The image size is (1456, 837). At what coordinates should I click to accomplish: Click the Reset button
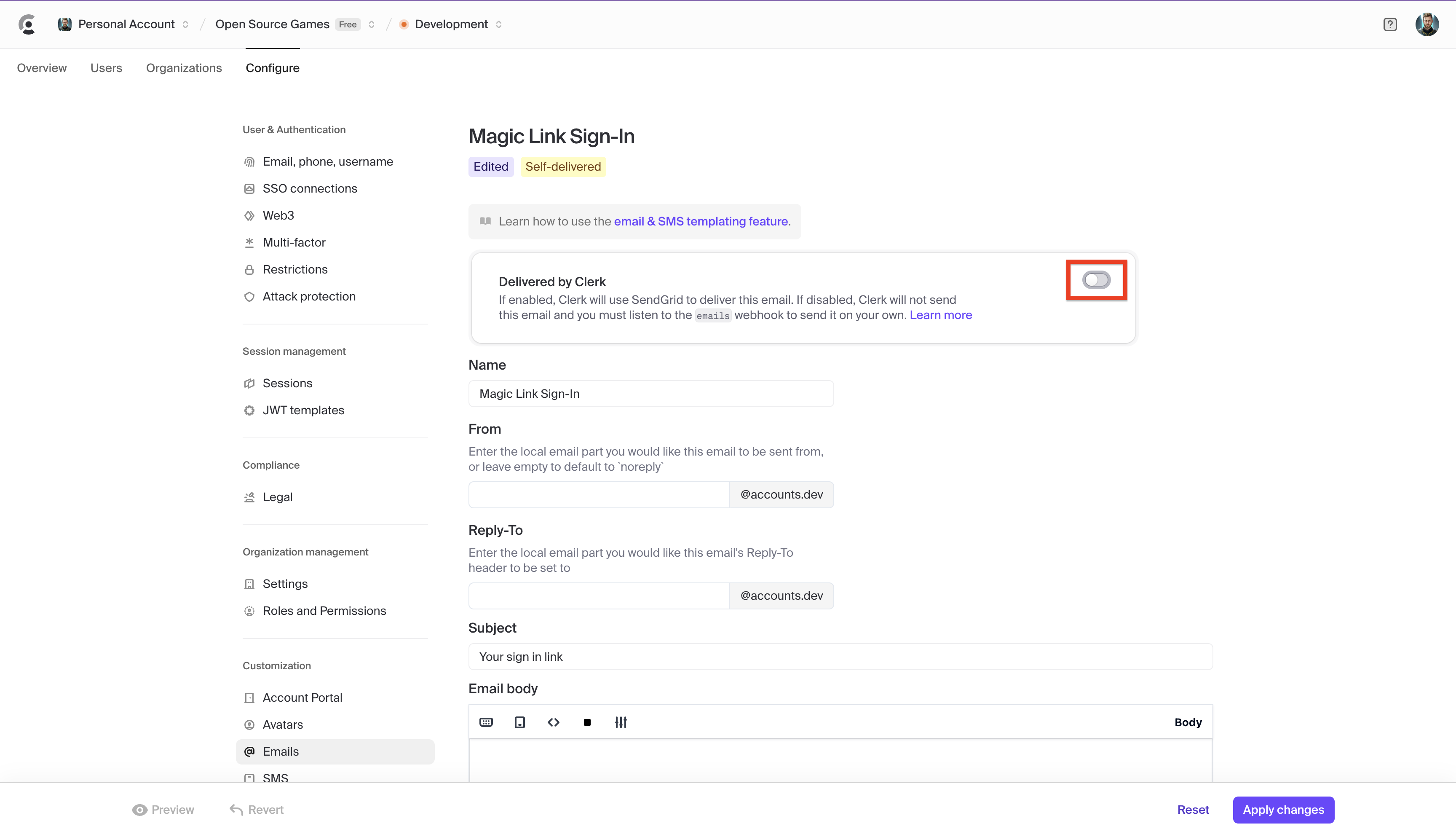click(x=1193, y=810)
